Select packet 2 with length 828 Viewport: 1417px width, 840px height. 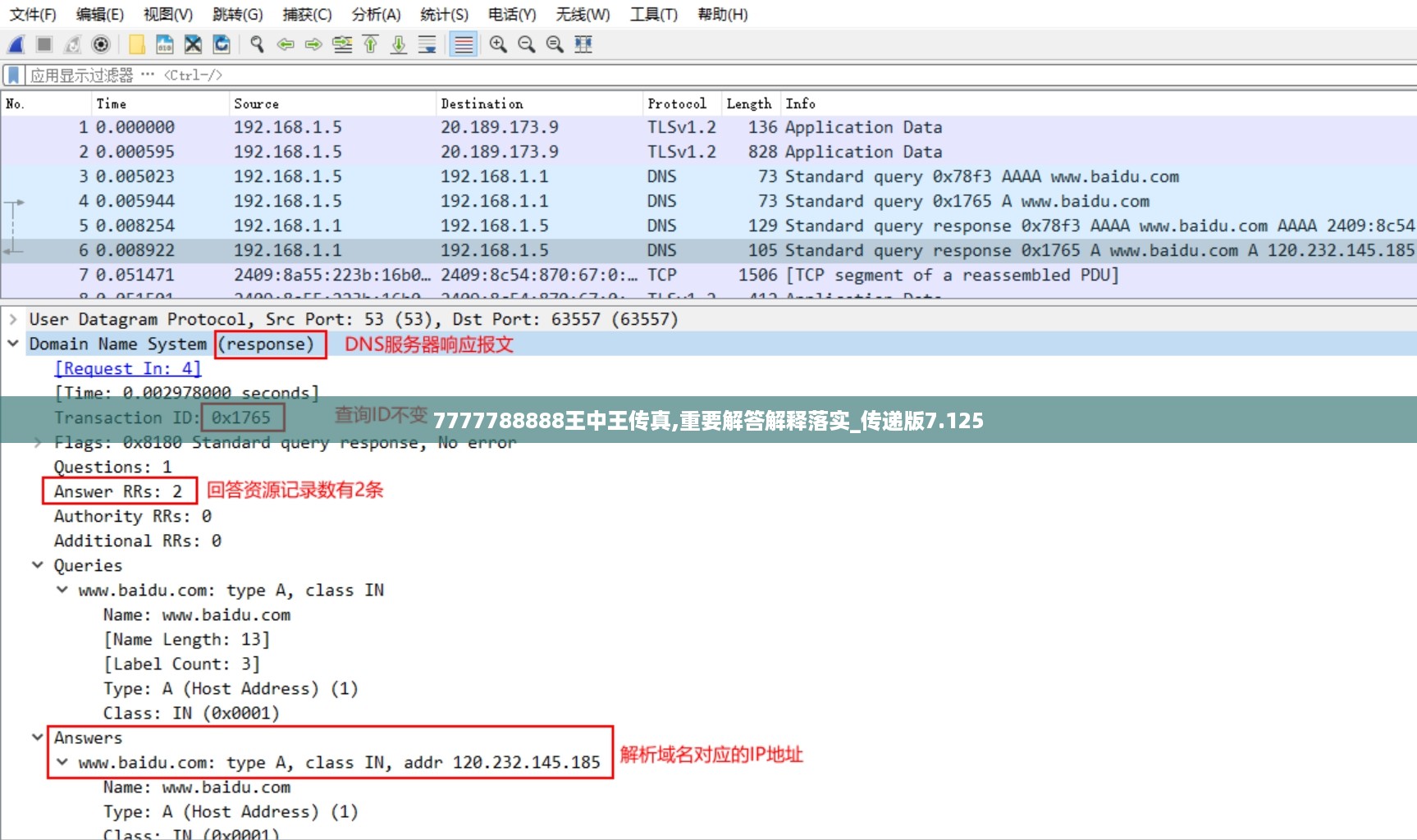pyautogui.click(x=709, y=152)
